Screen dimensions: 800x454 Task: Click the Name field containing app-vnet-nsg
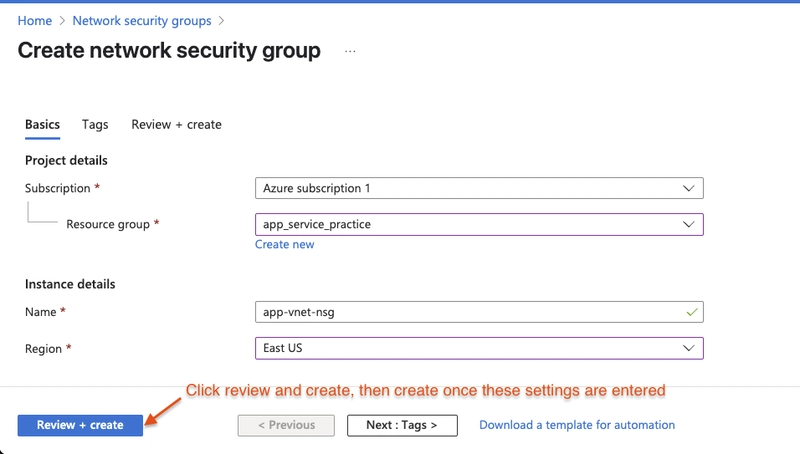479,312
